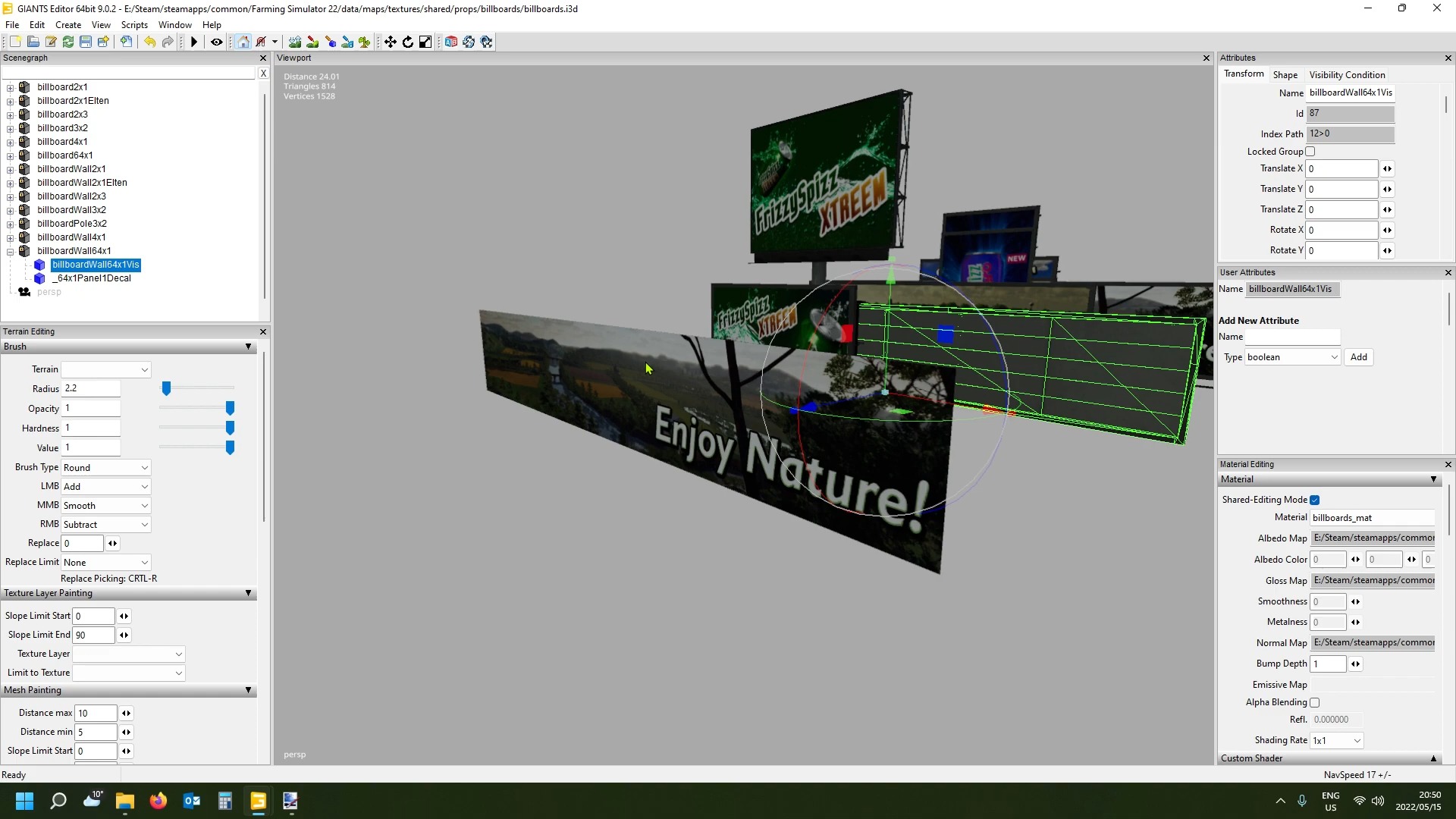Click the Opacity slider handle

[230, 409]
